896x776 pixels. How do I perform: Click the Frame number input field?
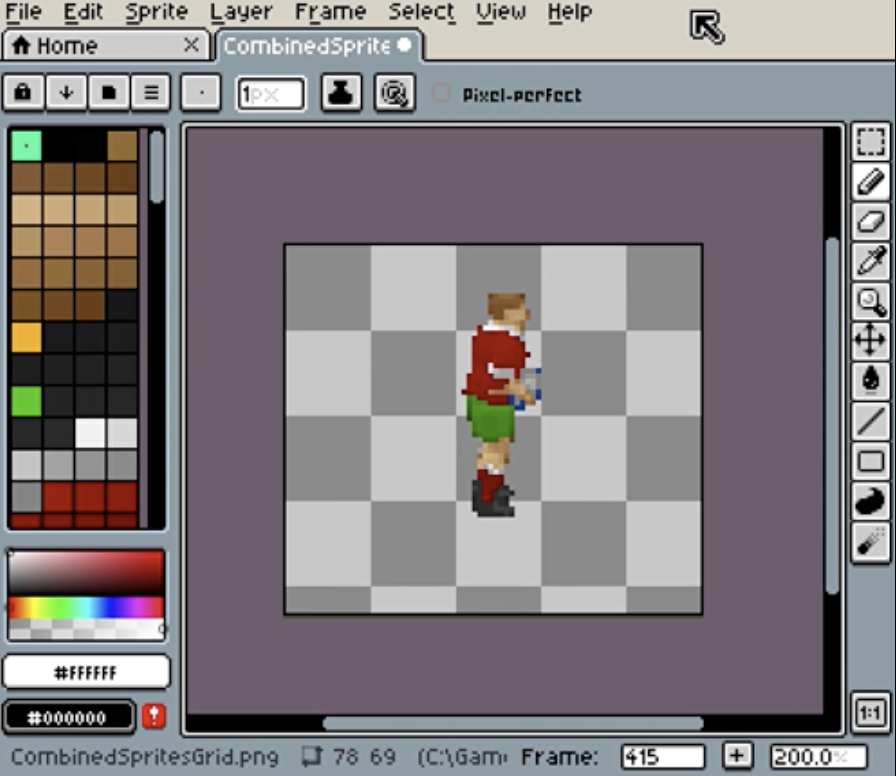coord(662,757)
